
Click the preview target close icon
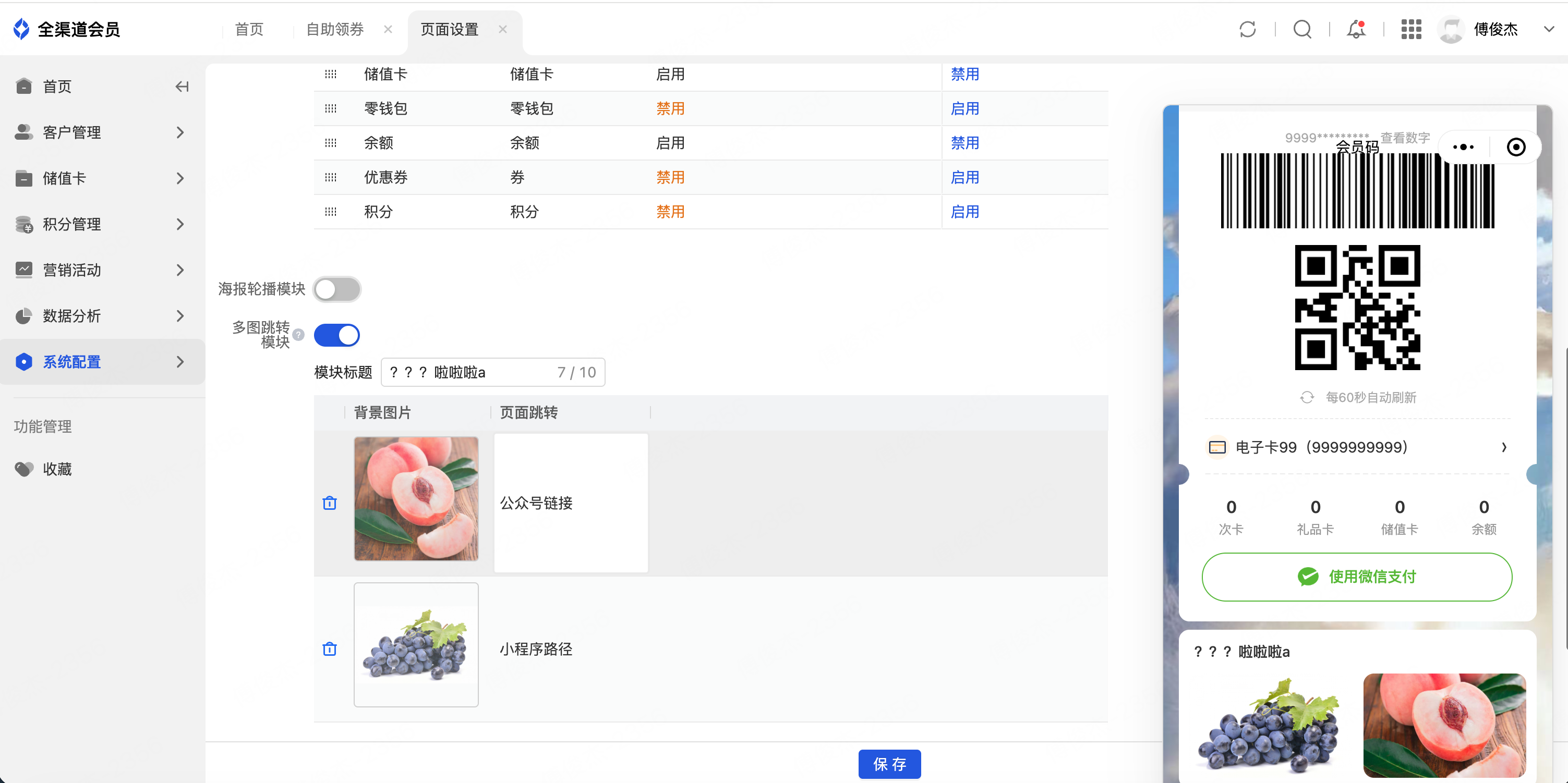click(1516, 146)
